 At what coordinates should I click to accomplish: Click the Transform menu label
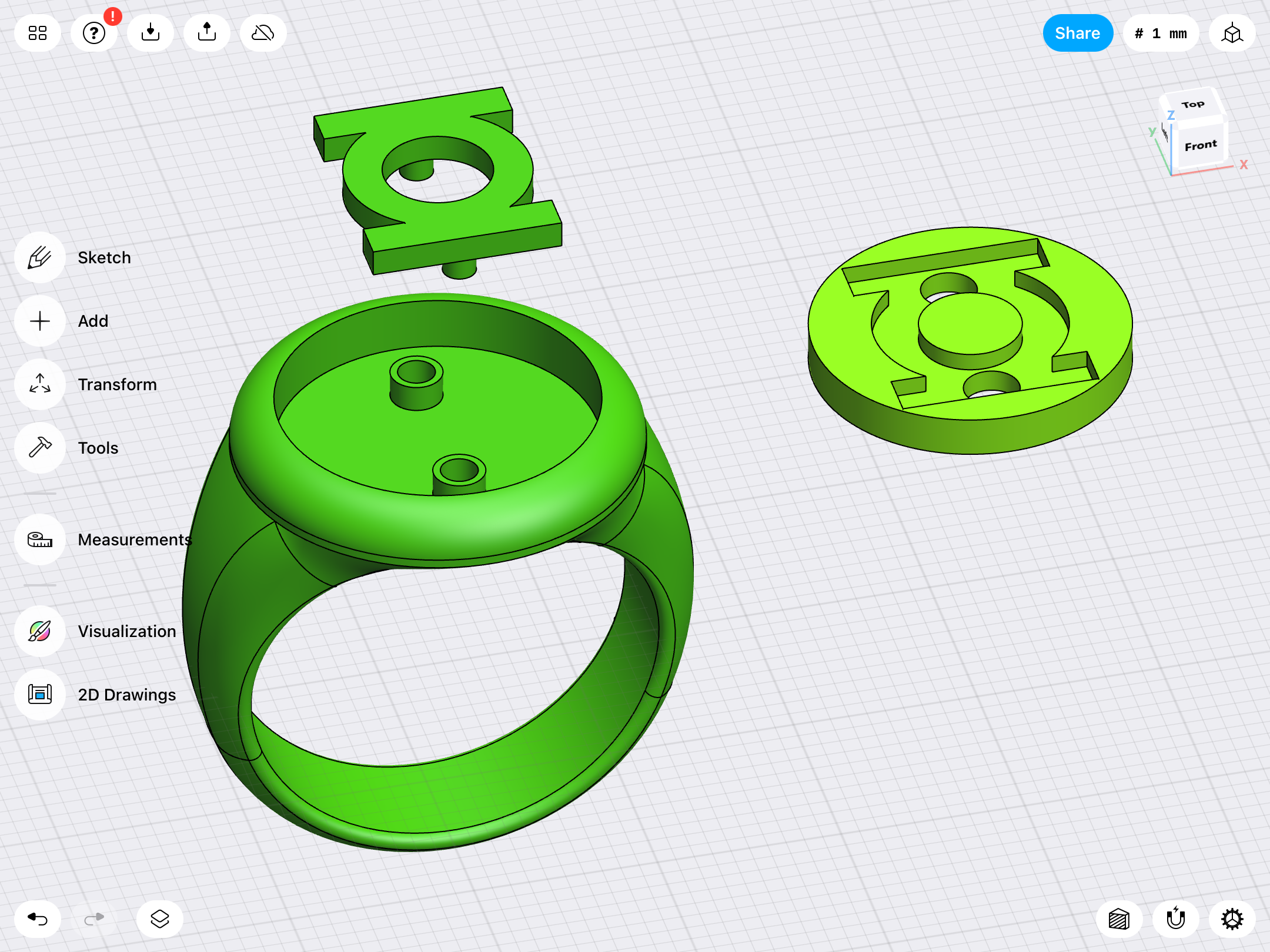[117, 384]
